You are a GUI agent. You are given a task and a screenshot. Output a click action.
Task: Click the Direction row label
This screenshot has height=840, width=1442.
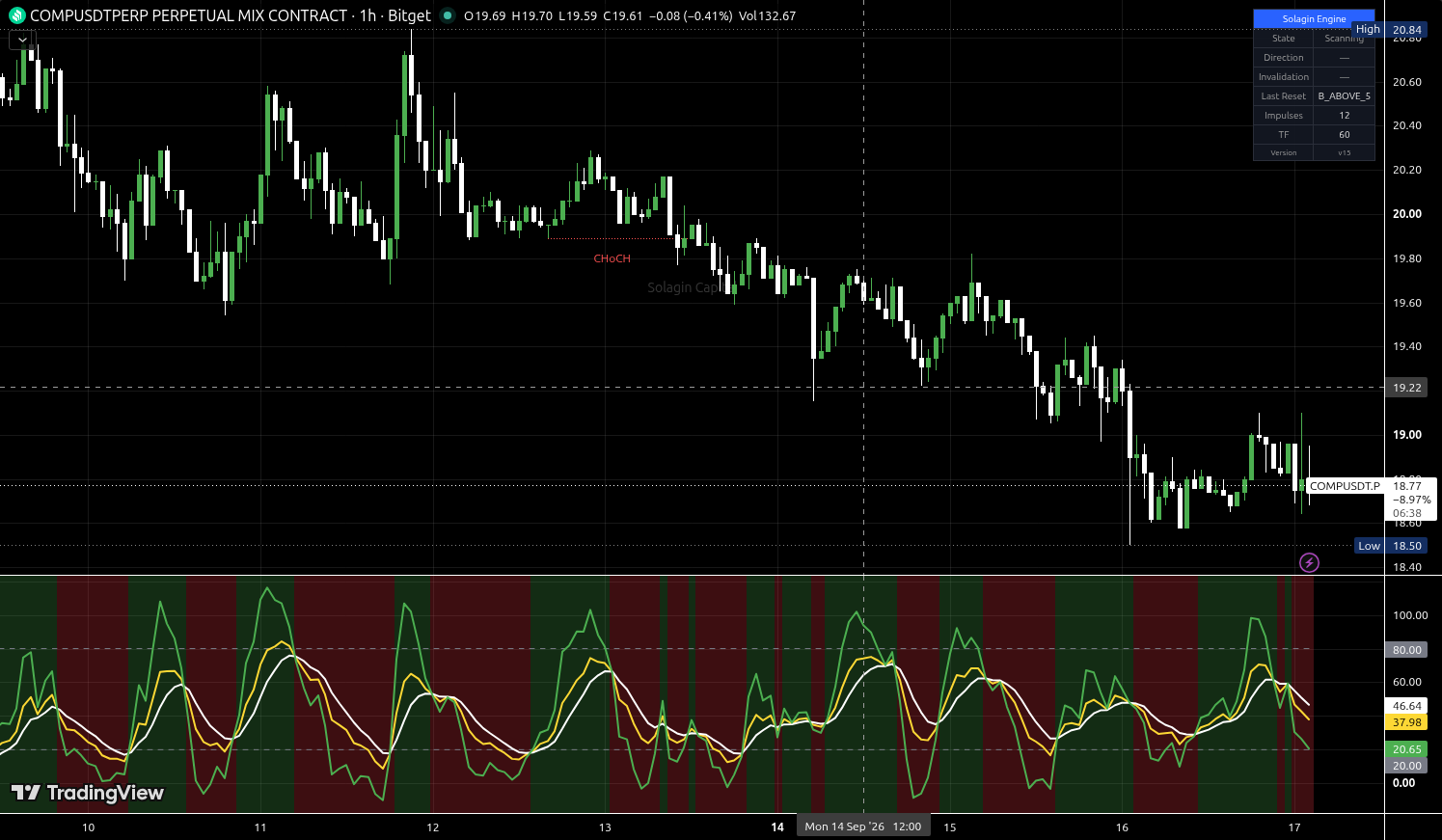point(1283,58)
